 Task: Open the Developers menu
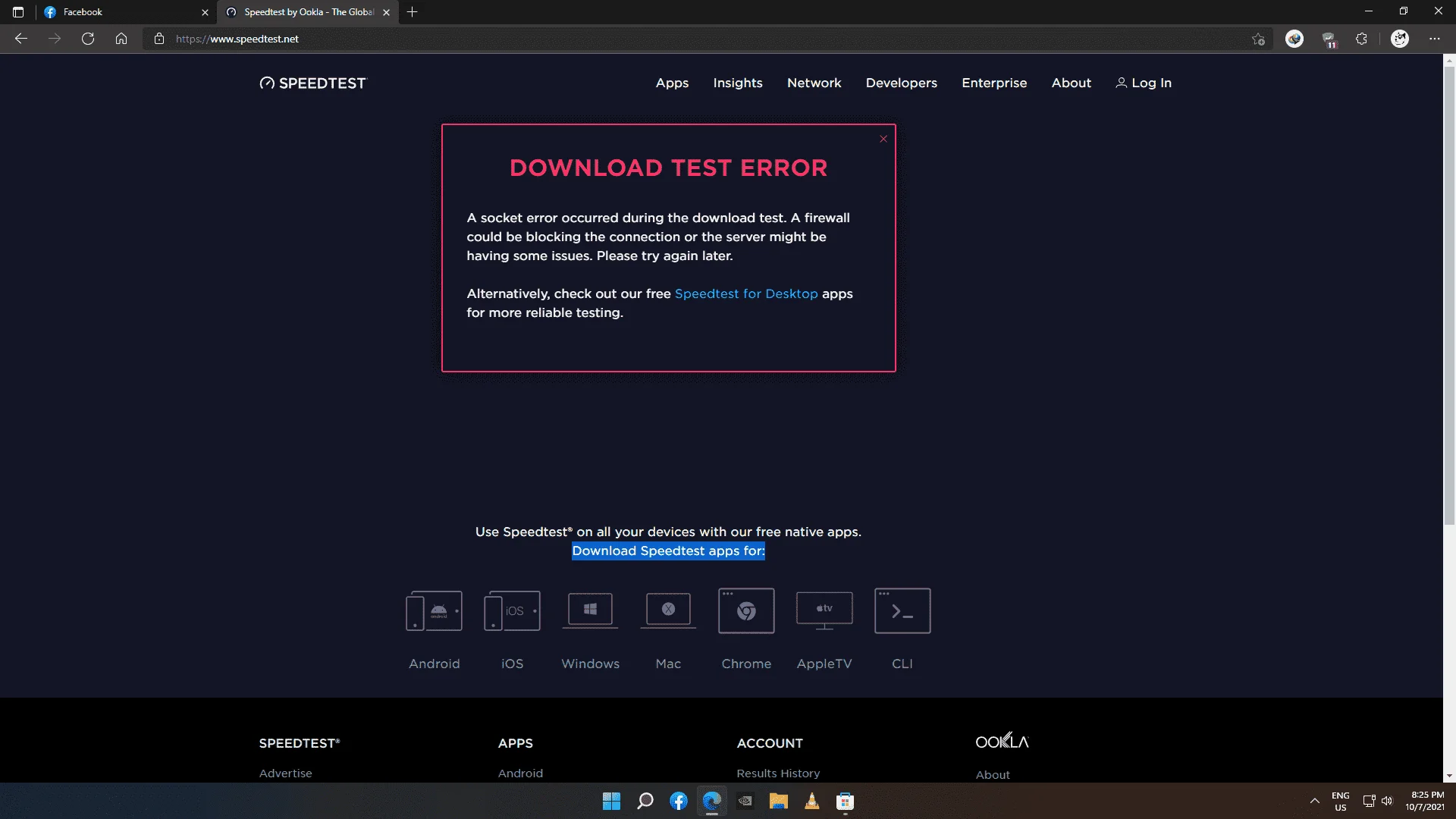[902, 83]
